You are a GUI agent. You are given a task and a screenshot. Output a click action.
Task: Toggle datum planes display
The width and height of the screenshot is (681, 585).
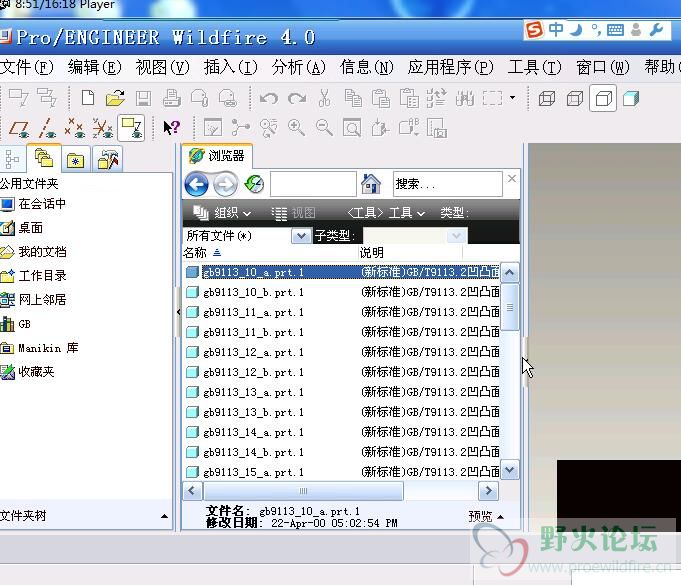point(19,129)
